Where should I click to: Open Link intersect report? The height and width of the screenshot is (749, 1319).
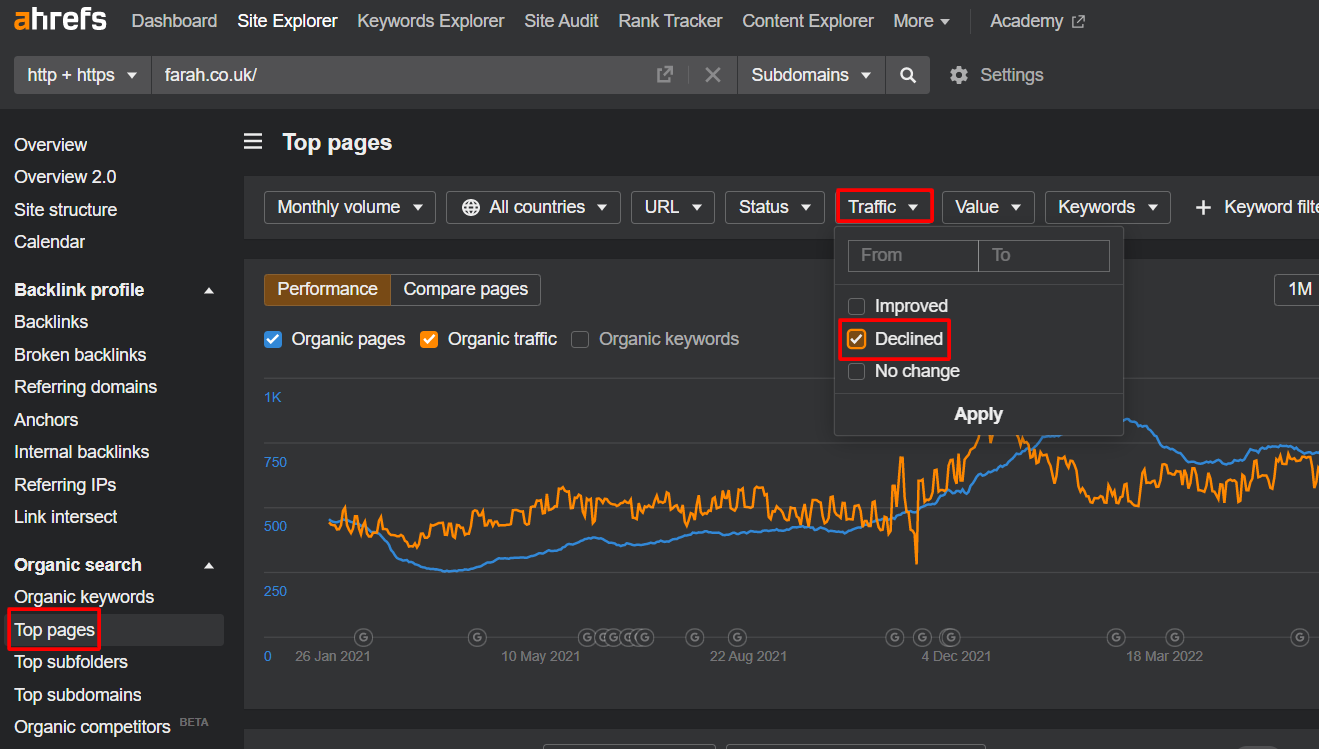[x=66, y=517]
